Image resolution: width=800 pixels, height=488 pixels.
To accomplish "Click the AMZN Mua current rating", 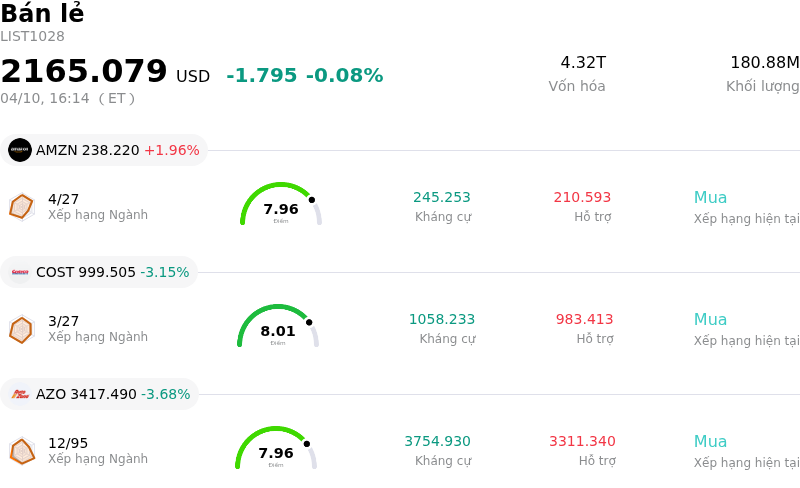I will coord(711,198).
